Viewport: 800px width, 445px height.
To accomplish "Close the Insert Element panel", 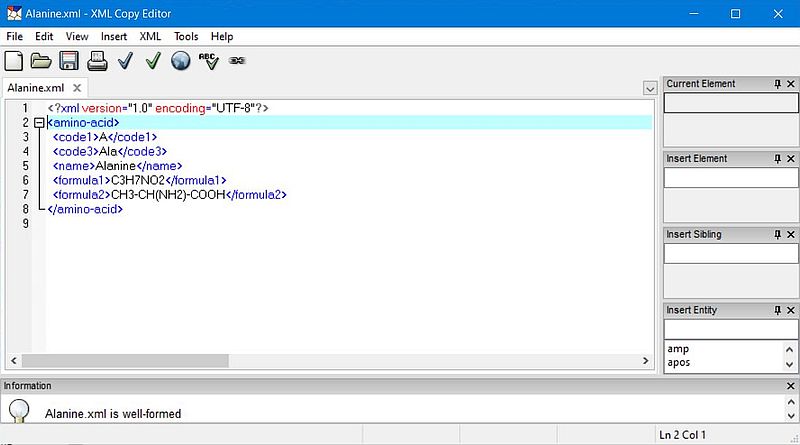I will tap(791, 159).
